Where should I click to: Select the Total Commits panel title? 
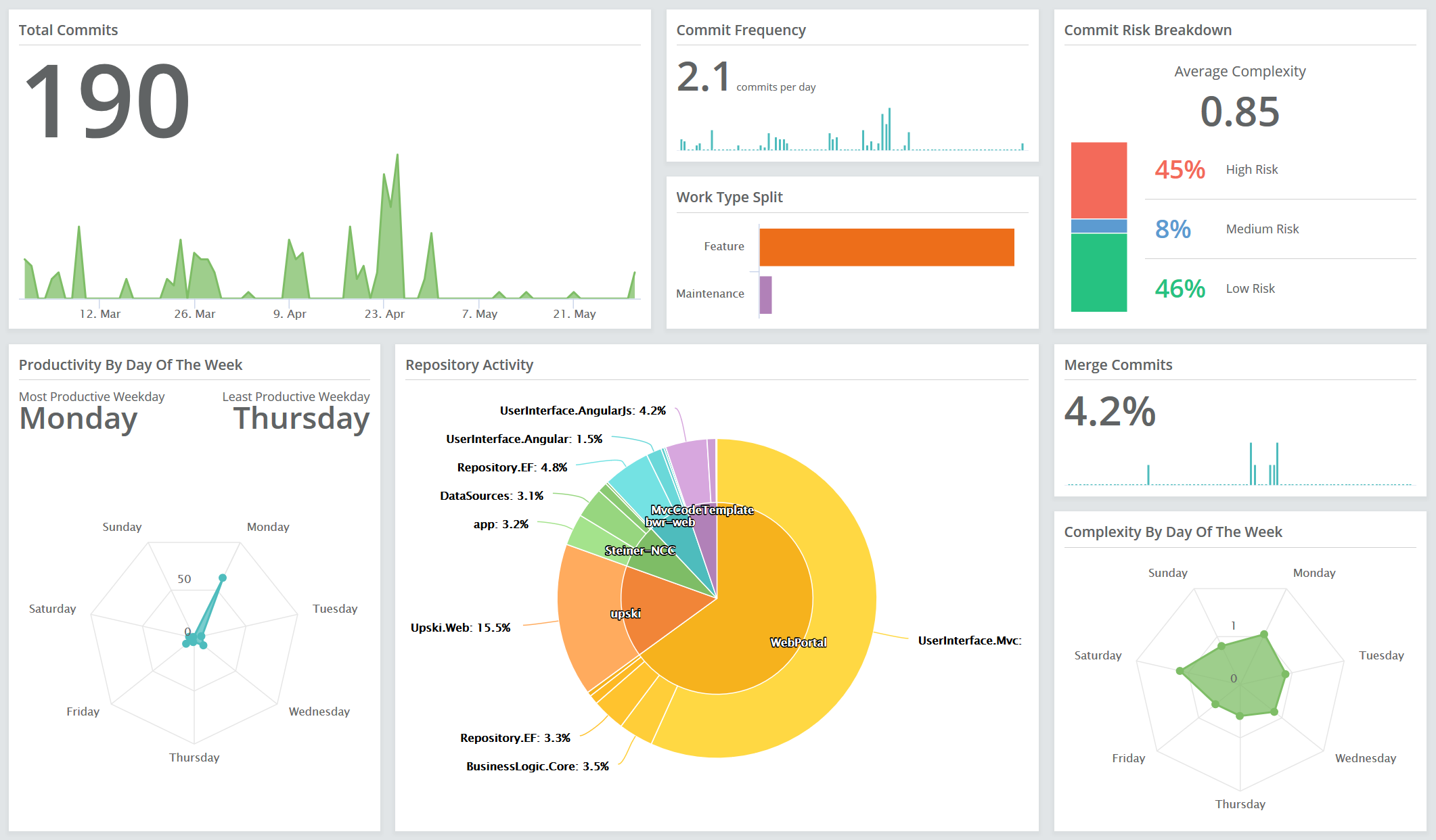click(68, 30)
